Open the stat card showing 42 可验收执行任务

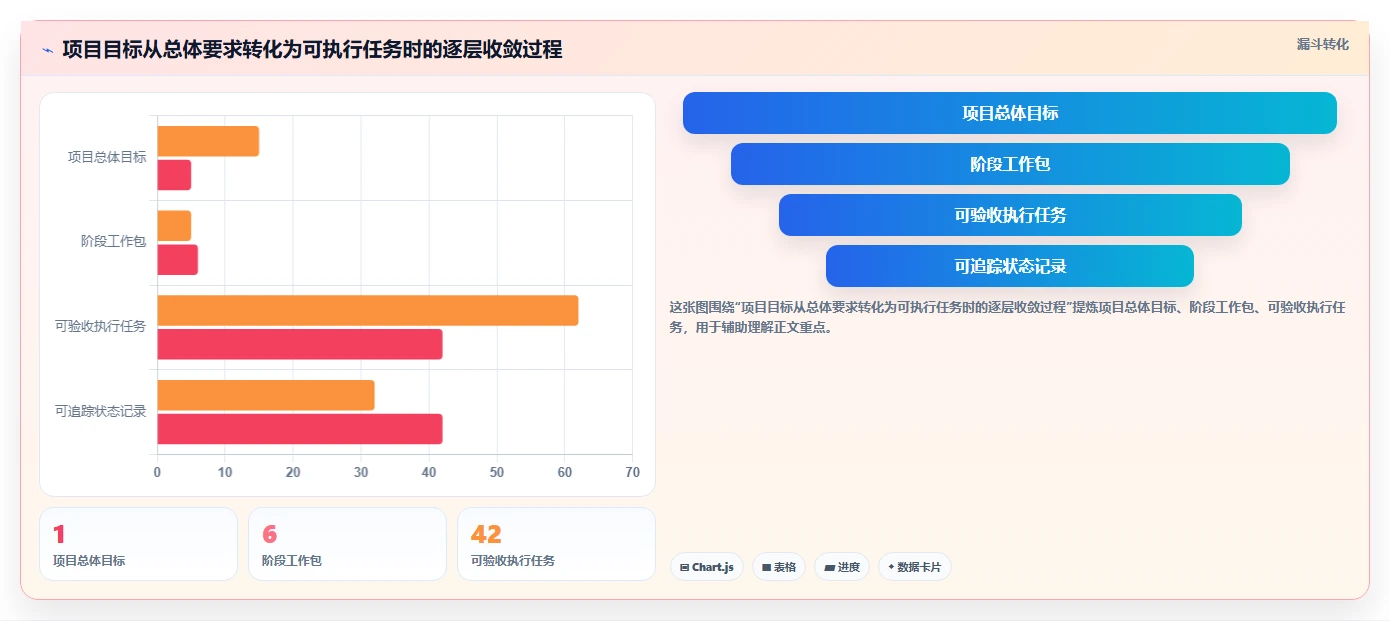[556, 544]
